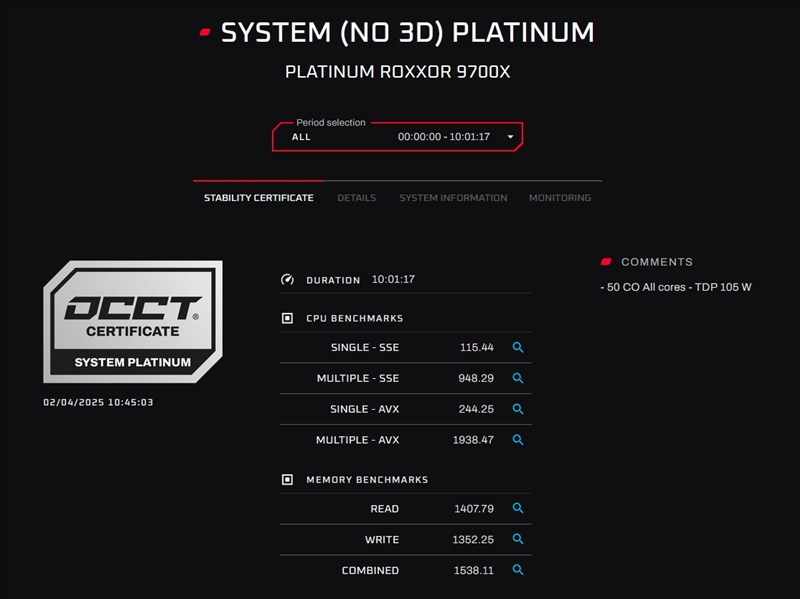Click the Single - AVX label

point(364,409)
